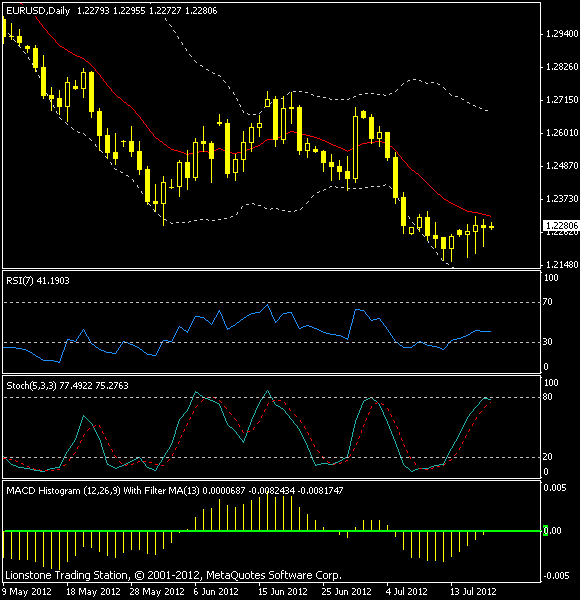Click the 4 Jul 2012 date marker
Screen dimensions: 580x600
[x=406, y=592]
